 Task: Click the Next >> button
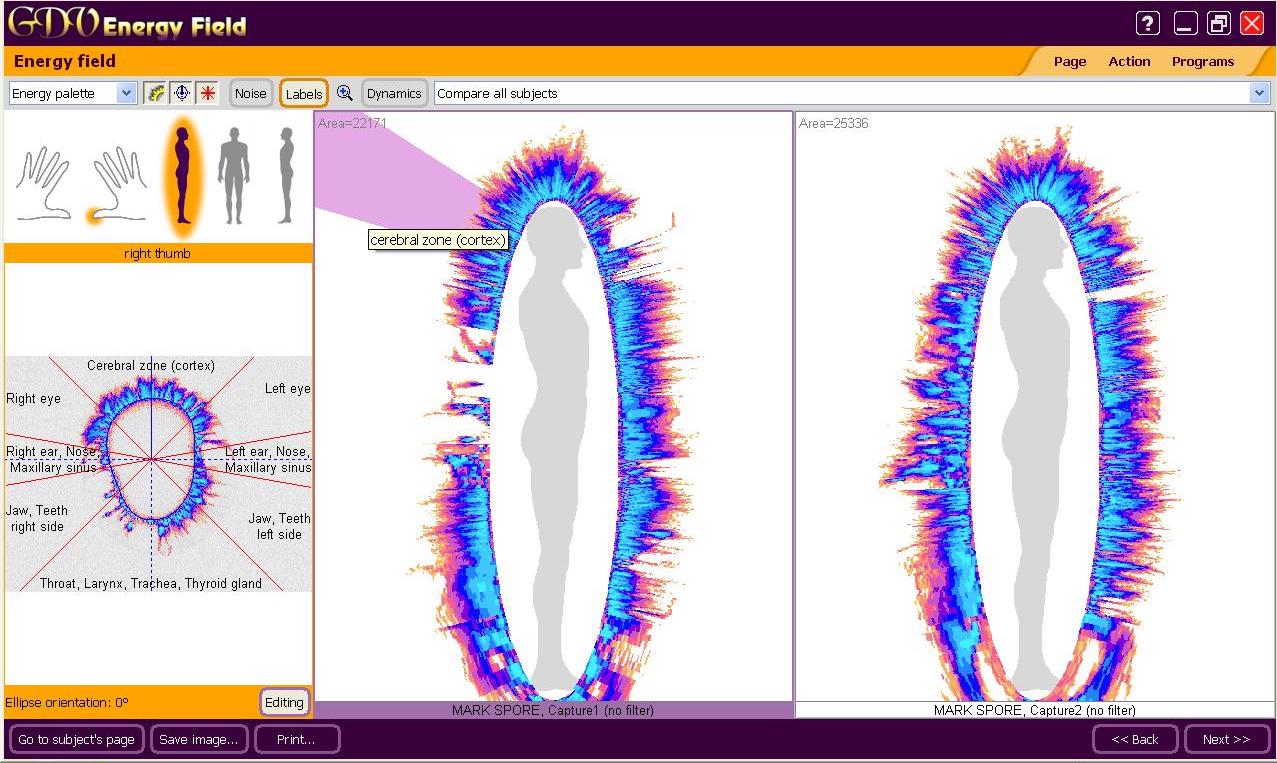[1227, 739]
